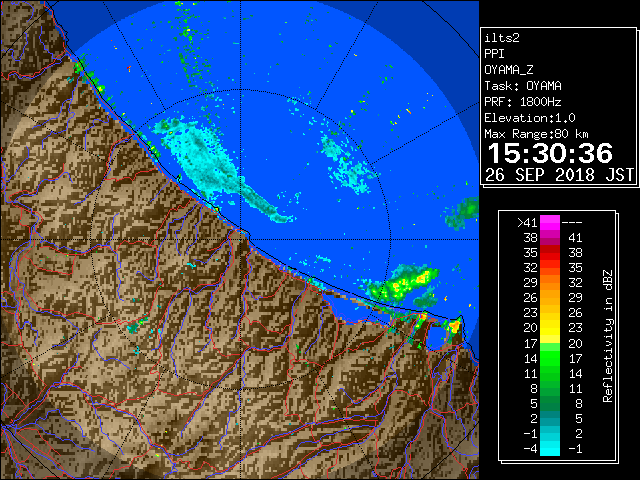Click the "Reflectivity in dBZ" legend title
The height and width of the screenshot is (480, 640).
608,336
